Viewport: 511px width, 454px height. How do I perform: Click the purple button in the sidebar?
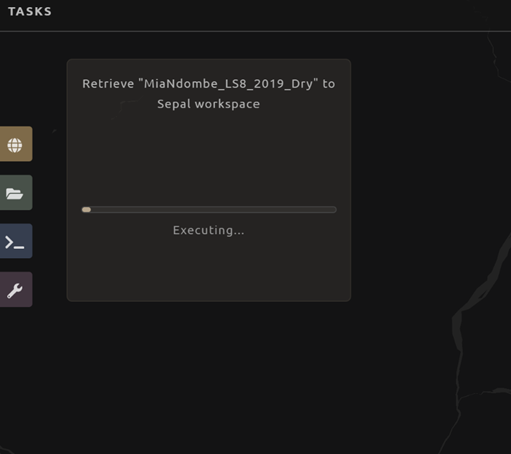(x=15, y=289)
